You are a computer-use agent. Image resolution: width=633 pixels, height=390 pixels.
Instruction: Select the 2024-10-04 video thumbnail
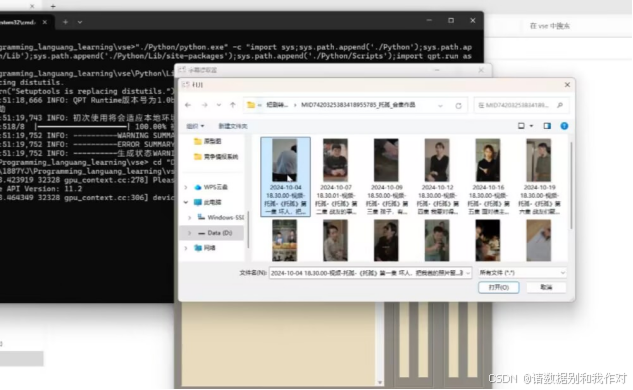click(285, 176)
